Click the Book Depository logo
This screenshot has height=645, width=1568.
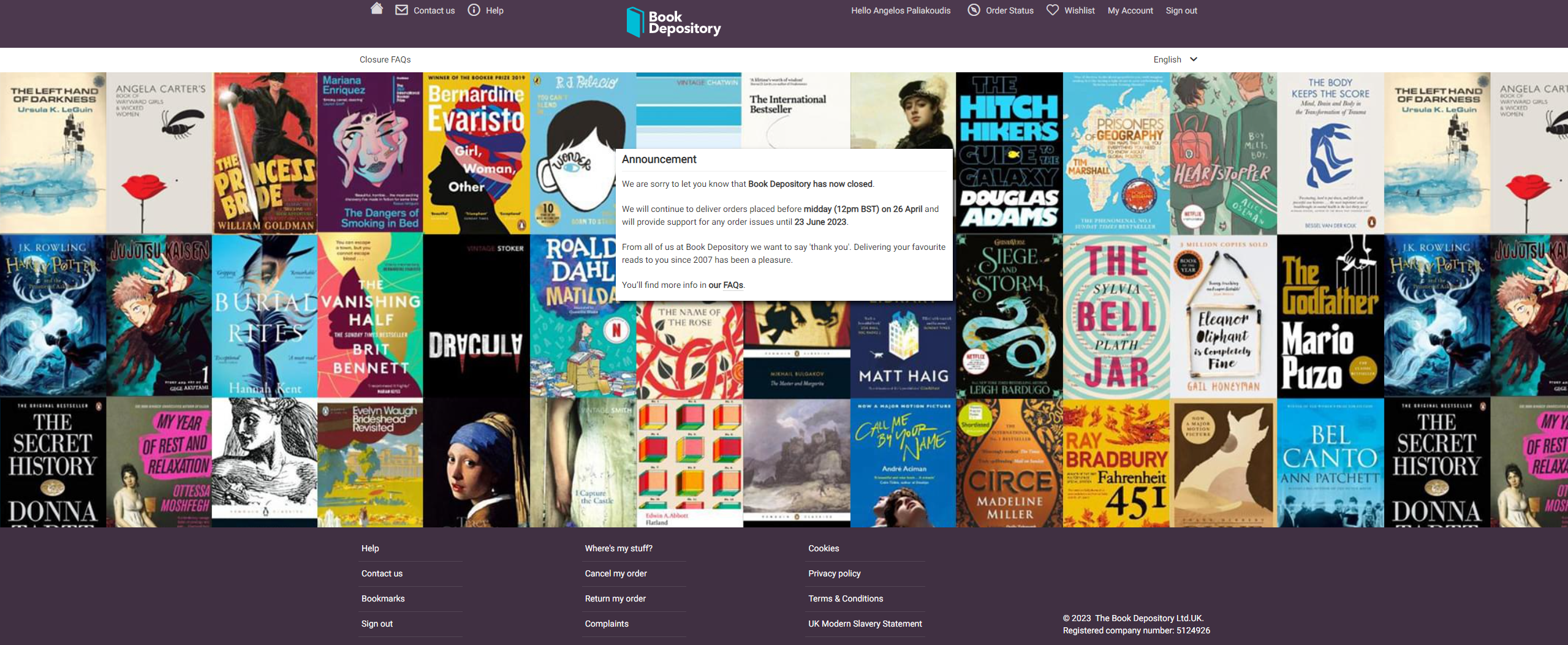(674, 22)
